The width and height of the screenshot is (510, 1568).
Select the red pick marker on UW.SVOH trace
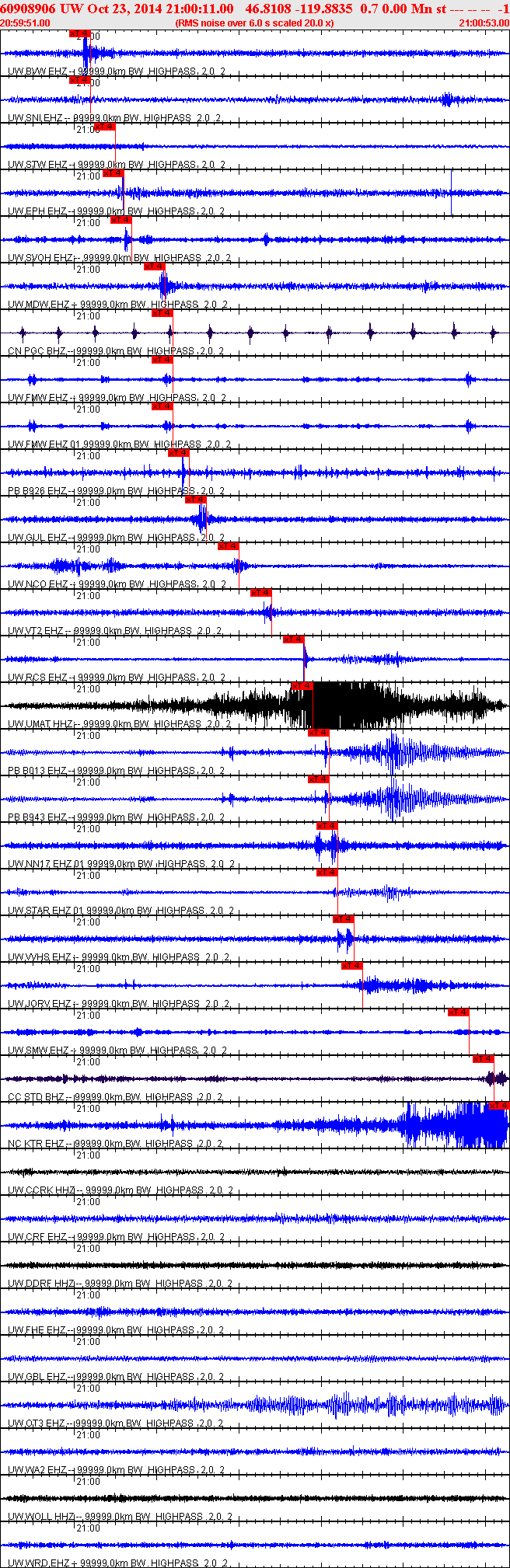pos(121,220)
